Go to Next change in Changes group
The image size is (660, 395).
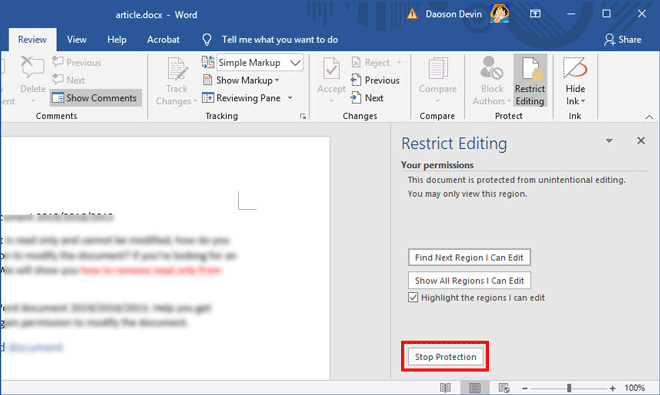tap(367, 98)
